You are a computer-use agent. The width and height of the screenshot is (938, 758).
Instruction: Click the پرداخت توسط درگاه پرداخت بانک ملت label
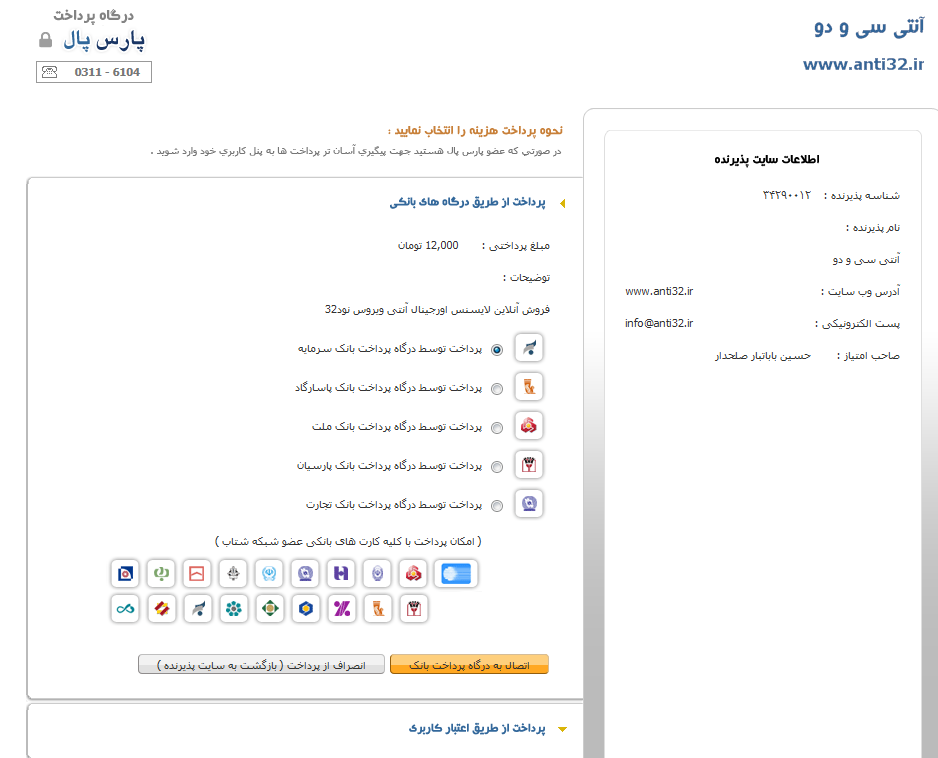pos(397,427)
